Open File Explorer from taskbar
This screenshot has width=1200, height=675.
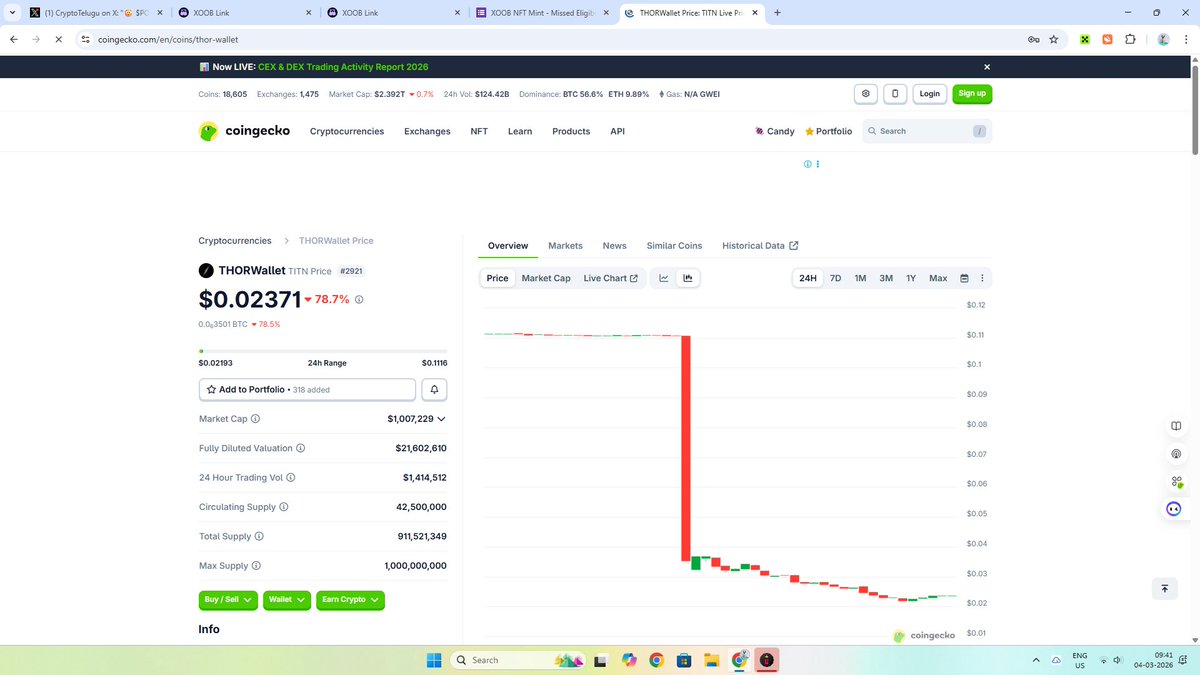pos(712,660)
